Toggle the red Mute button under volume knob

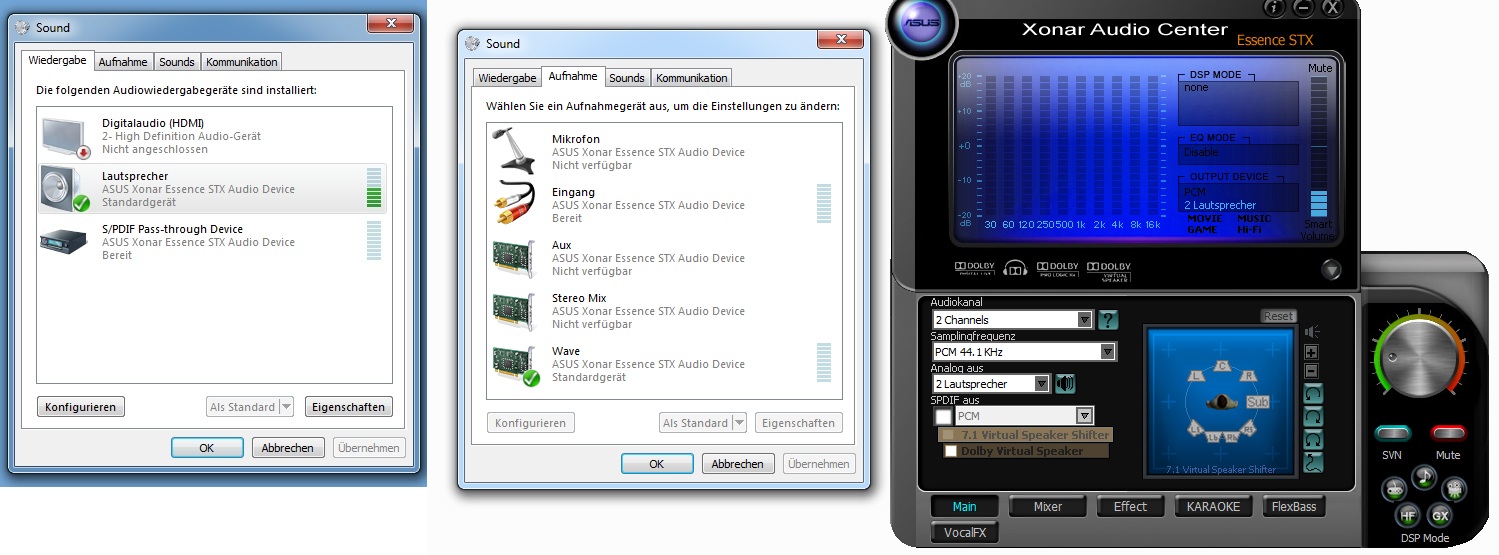pos(1447,433)
